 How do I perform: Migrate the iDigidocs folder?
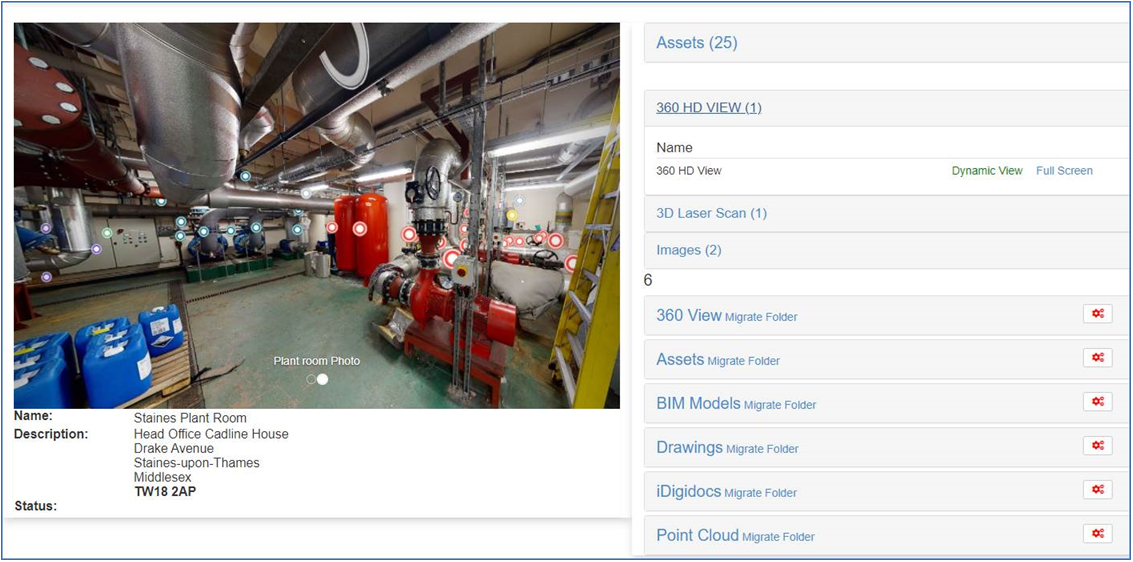[x=760, y=493]
